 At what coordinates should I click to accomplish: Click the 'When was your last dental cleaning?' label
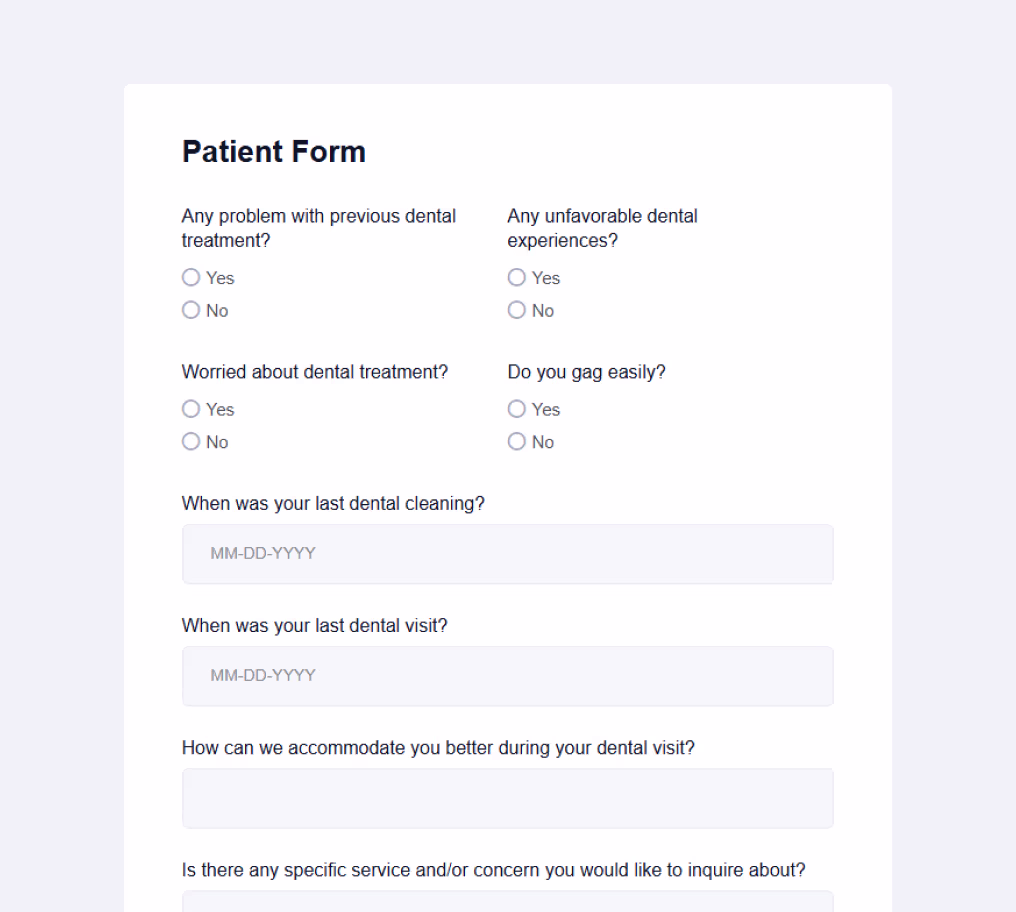tap(333, 504)
